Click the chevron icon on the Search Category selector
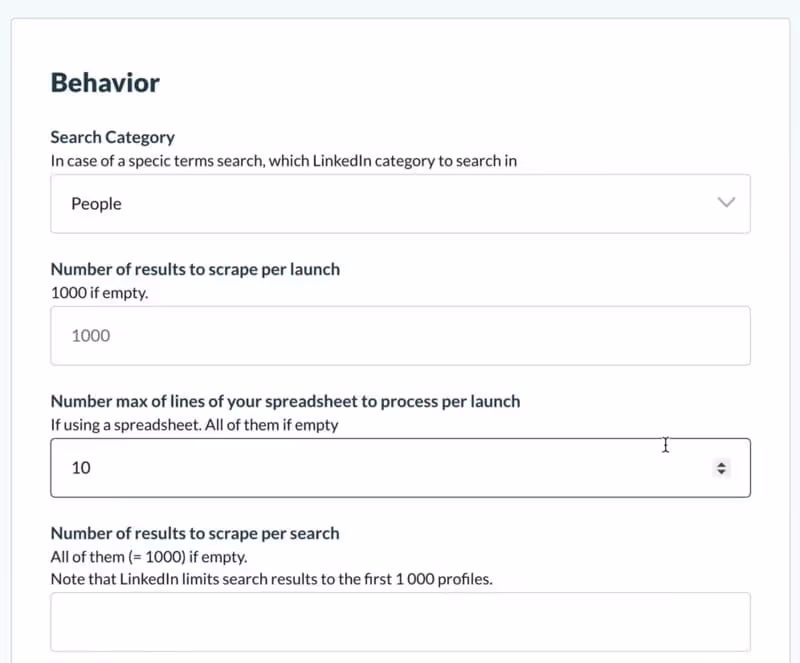The height and width of the screenshot is (663, 800). click(x=726, y=203)
